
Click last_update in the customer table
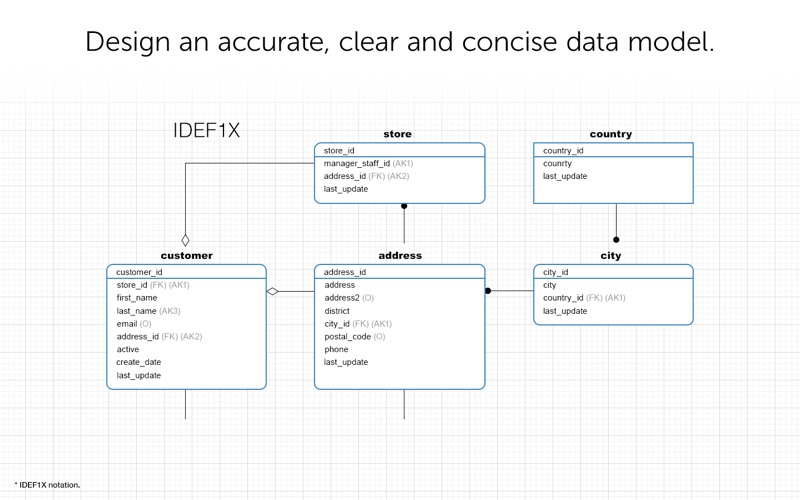(138, 375)
